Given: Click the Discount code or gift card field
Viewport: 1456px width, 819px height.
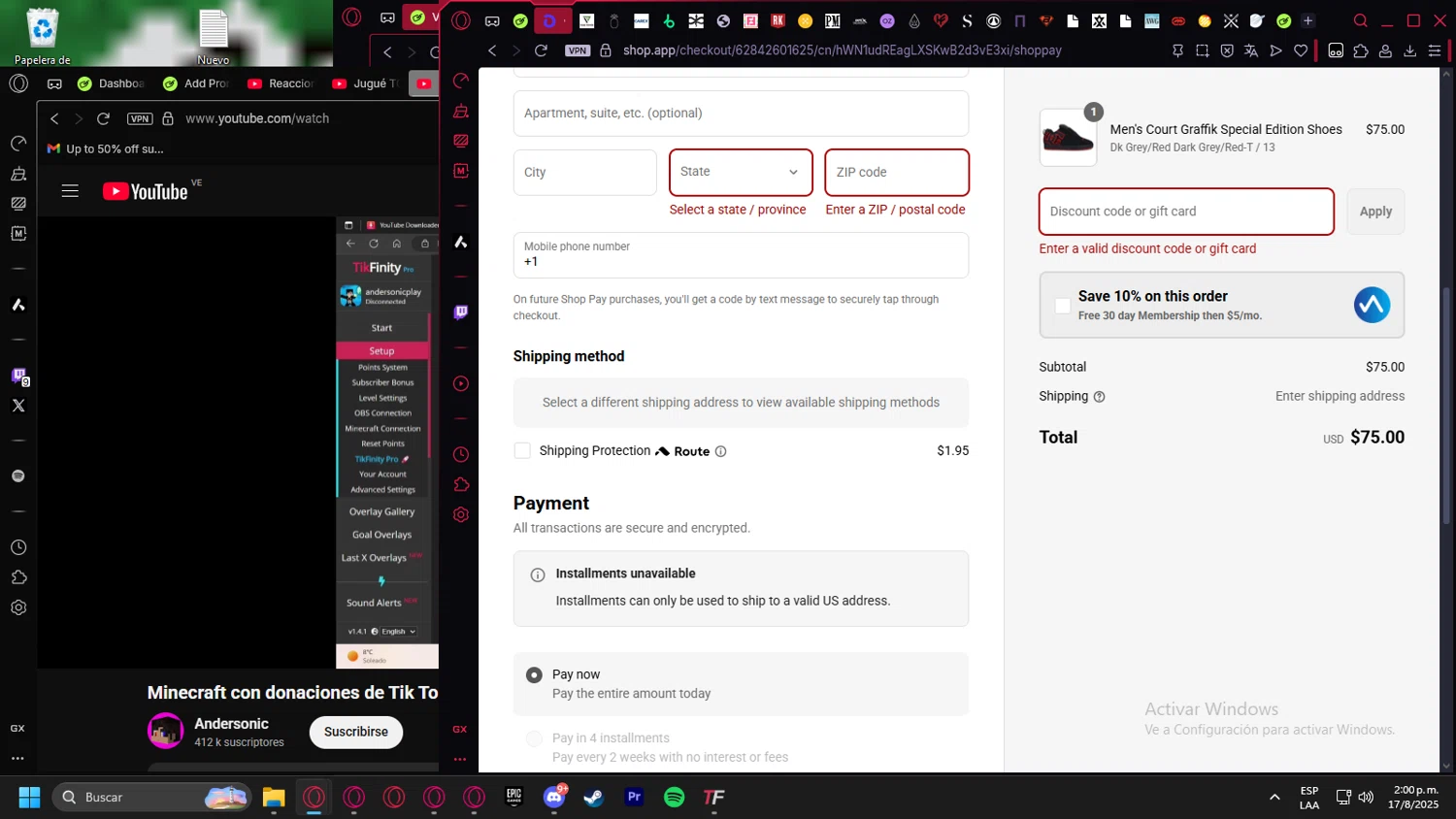Looking at the screenshot, I should [1186, 212].
